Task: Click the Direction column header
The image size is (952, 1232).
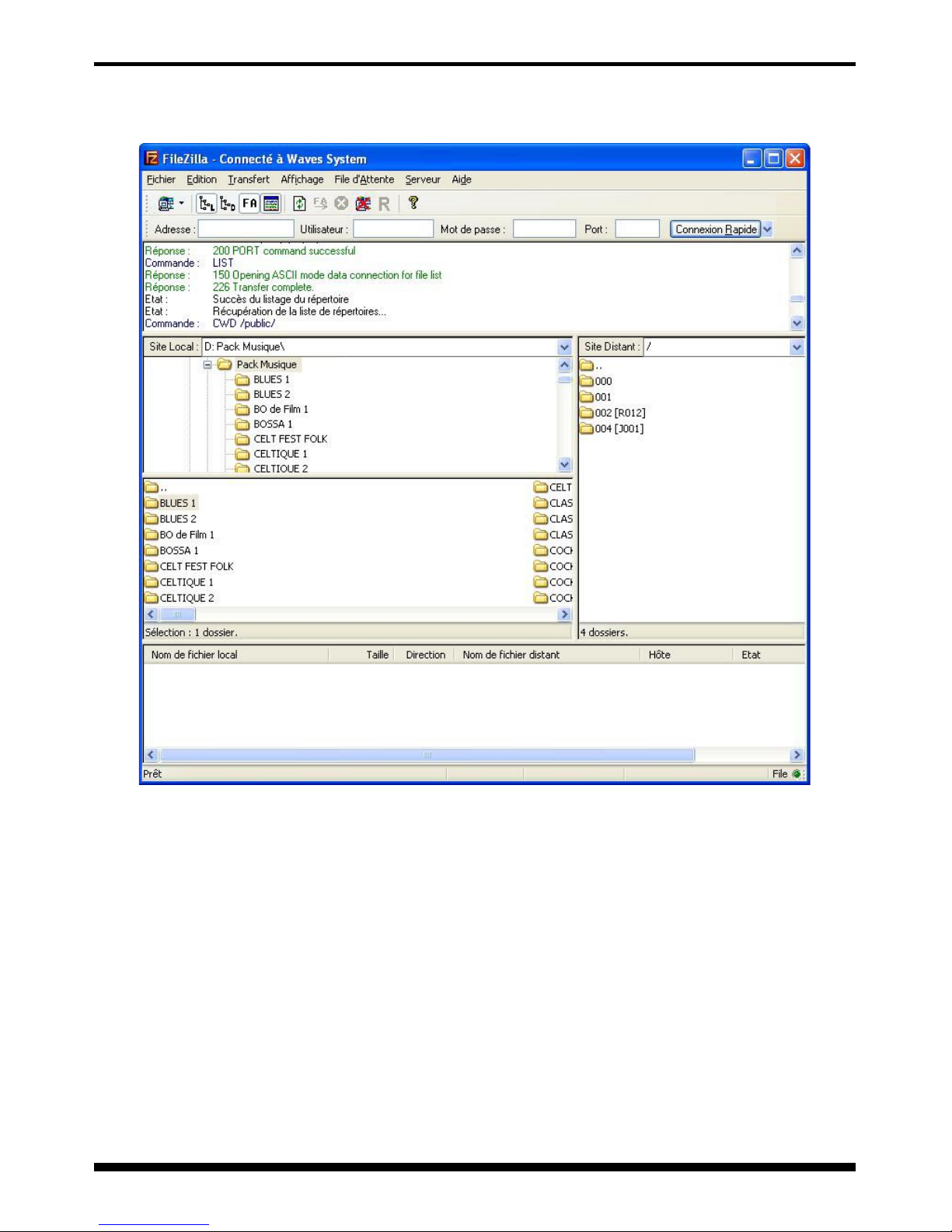Action: [424, 654]
